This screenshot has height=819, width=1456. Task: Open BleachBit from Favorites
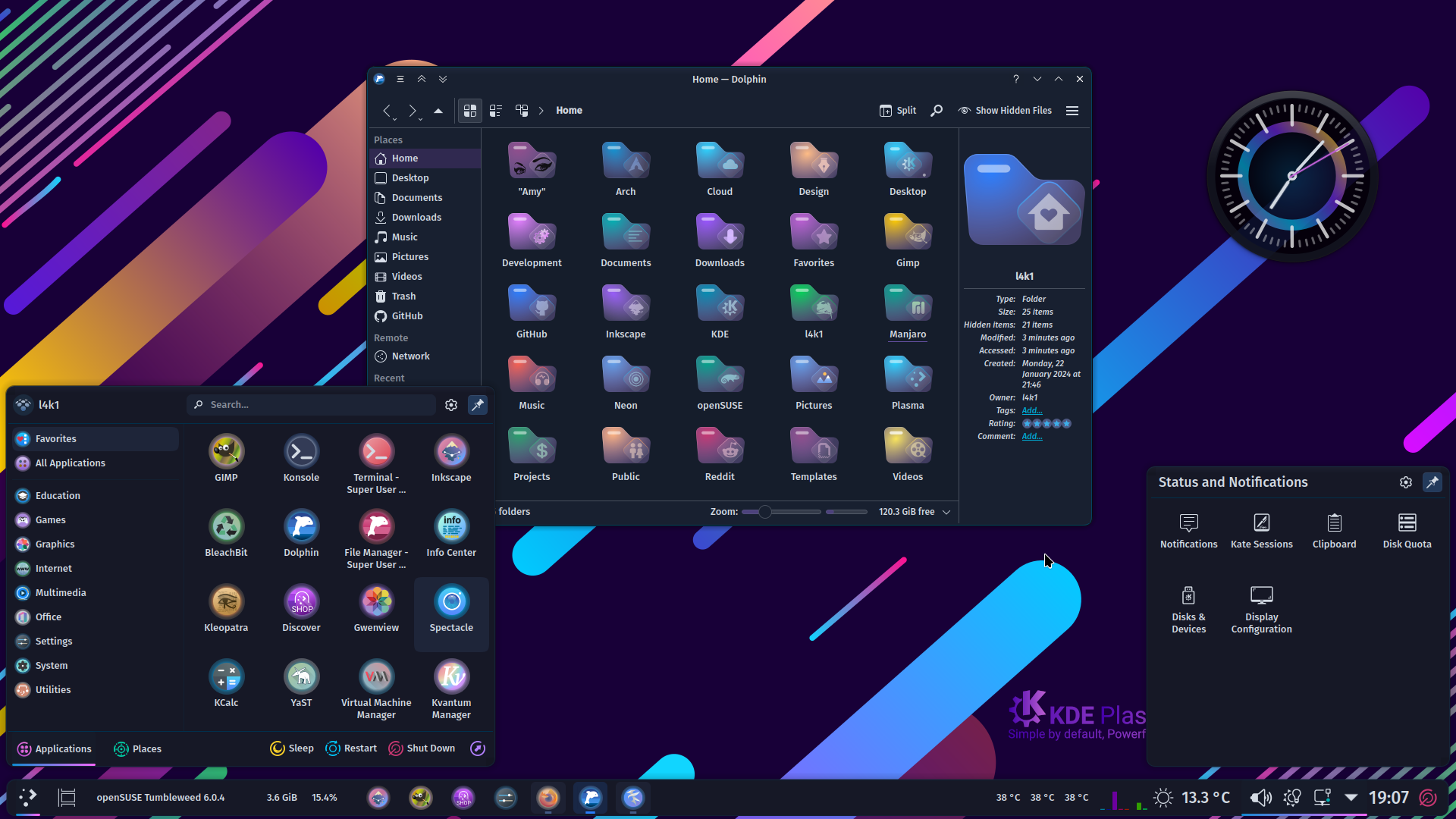226,534
